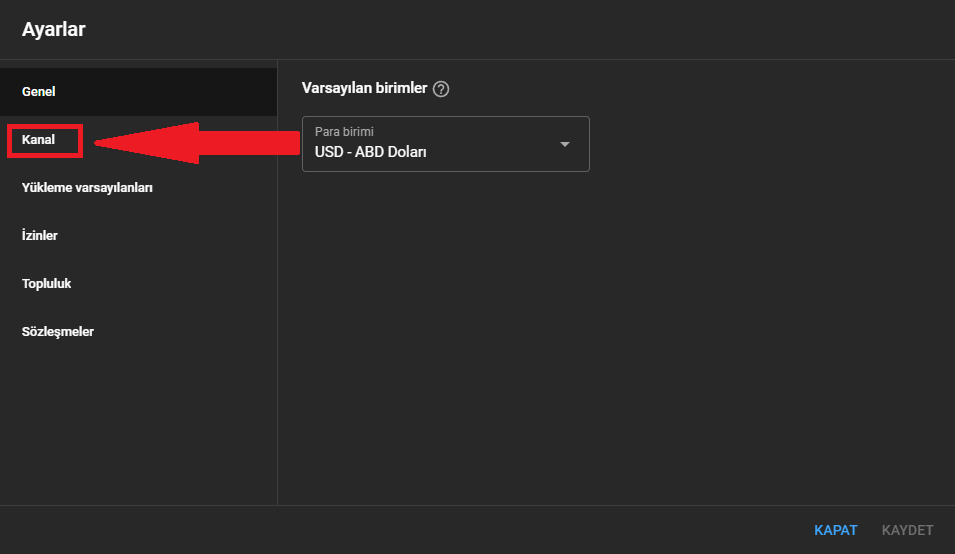Click empty footer area left of KAPAT
The image size is (955, 554).
[400, 530]
